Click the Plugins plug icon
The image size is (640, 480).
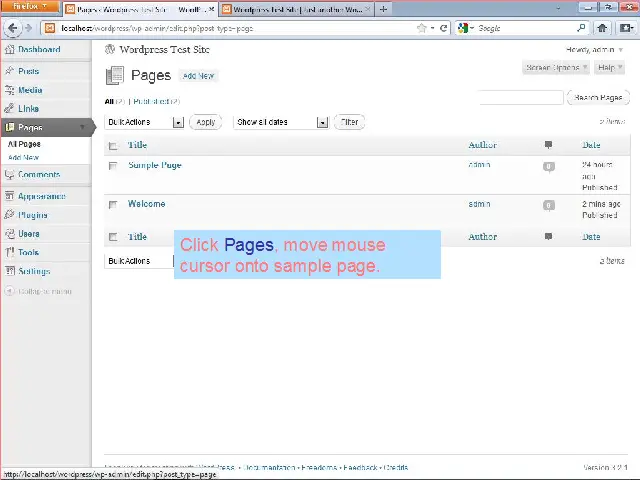point(9,215)
